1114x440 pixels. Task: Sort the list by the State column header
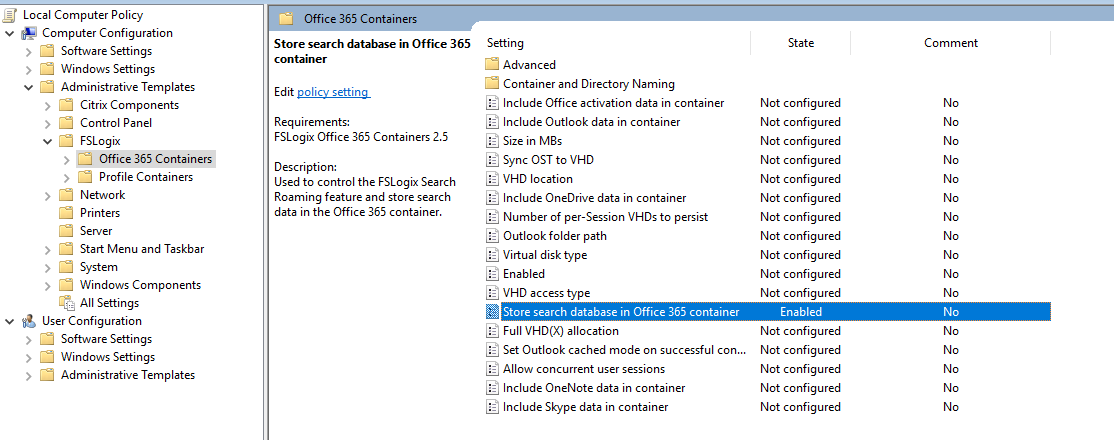801,43
